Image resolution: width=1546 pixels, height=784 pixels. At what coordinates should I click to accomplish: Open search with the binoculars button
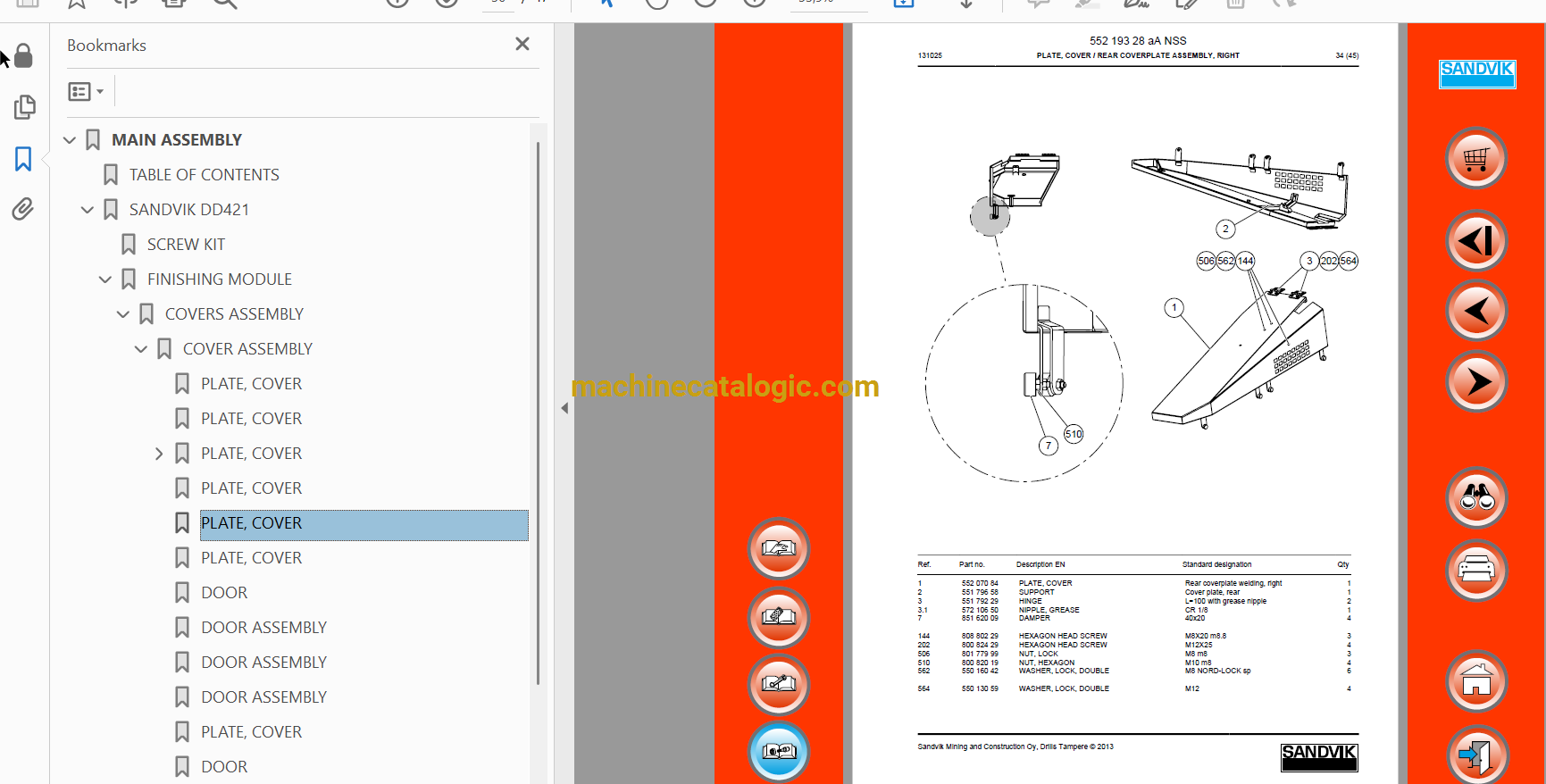(x=1476, y=497)
